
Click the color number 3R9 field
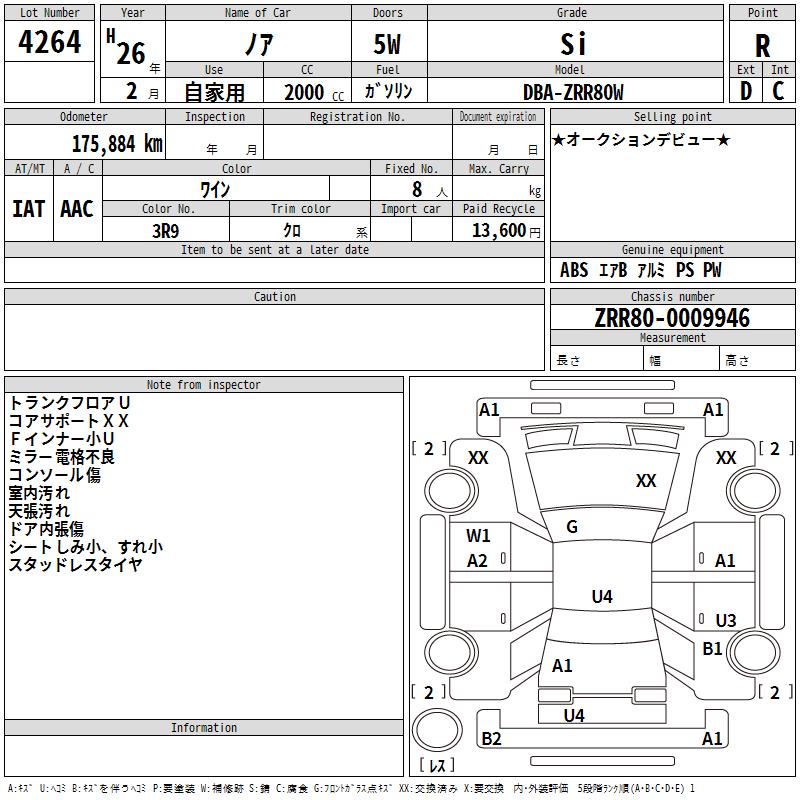[165, 230]
